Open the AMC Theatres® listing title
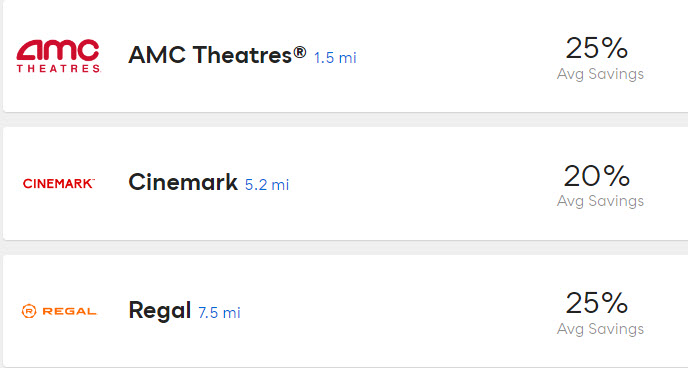688x368 pixels. click(217, 55)
